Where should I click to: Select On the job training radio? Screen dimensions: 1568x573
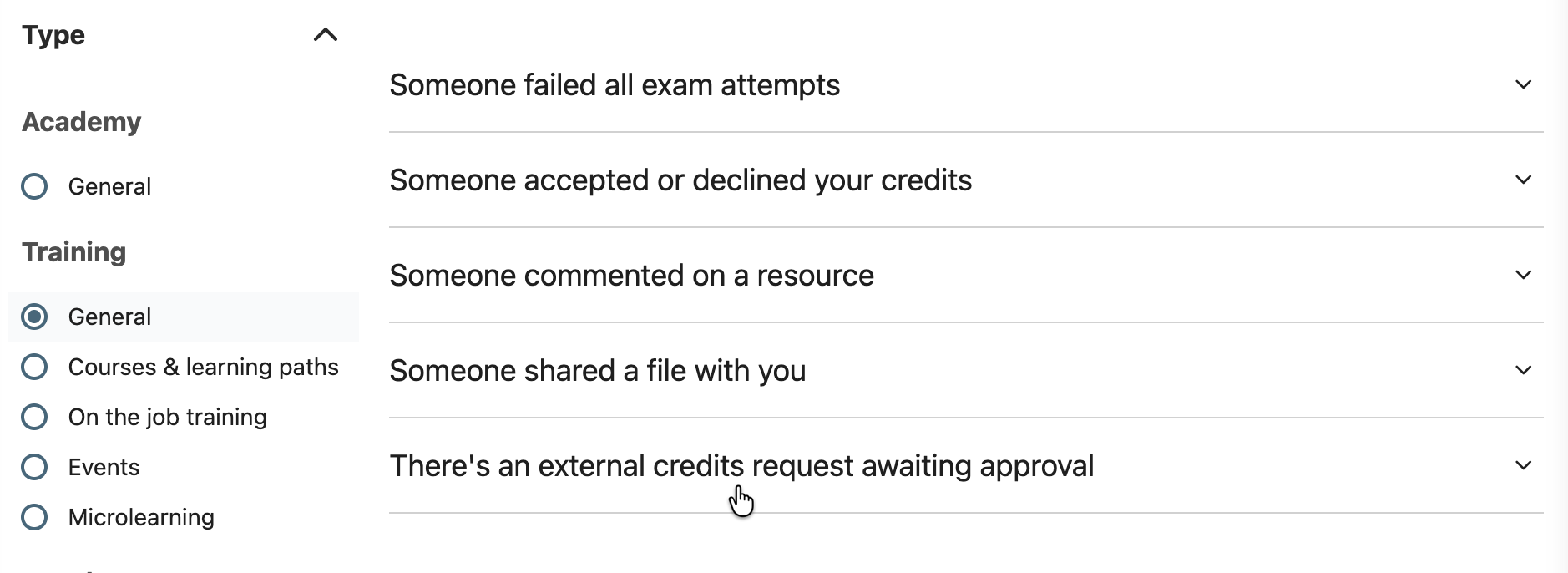(x=34, y=417)
